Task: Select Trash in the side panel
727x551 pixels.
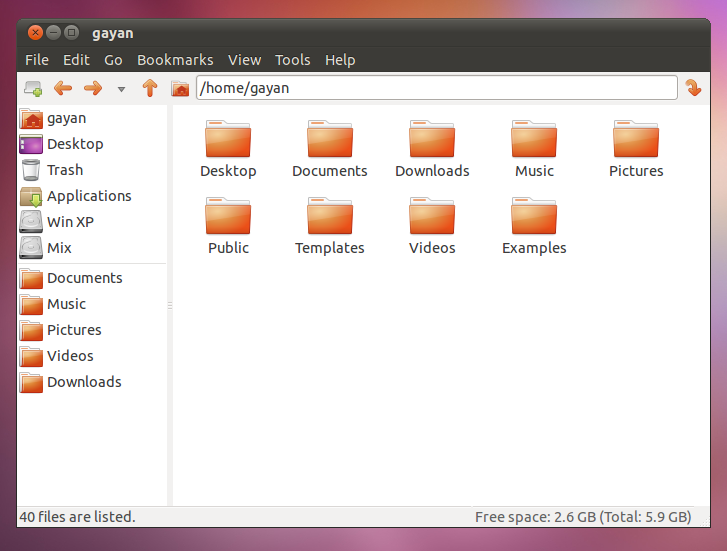Action: [x=64, y=170]
